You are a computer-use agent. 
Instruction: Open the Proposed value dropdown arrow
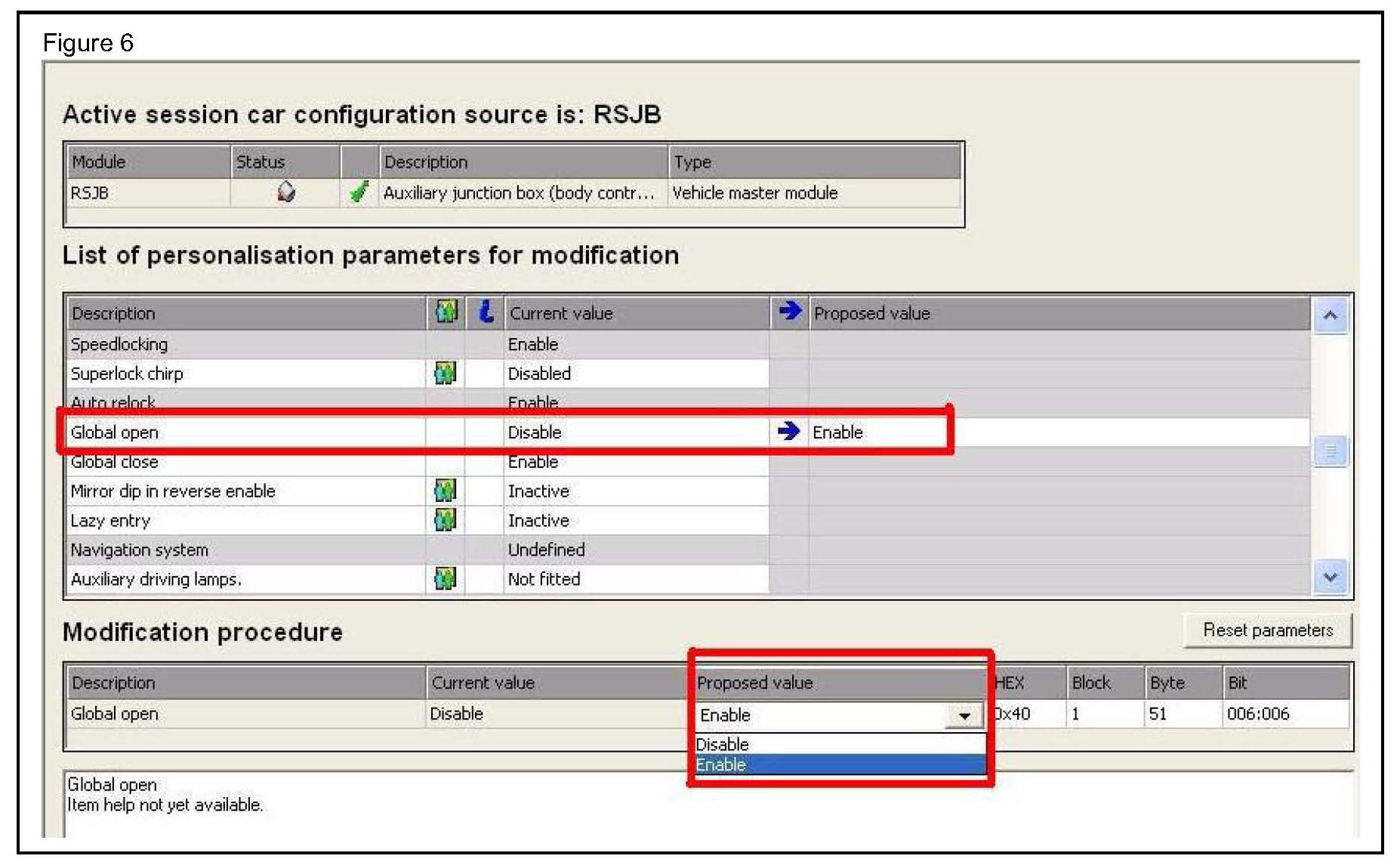tap(964, 716)
